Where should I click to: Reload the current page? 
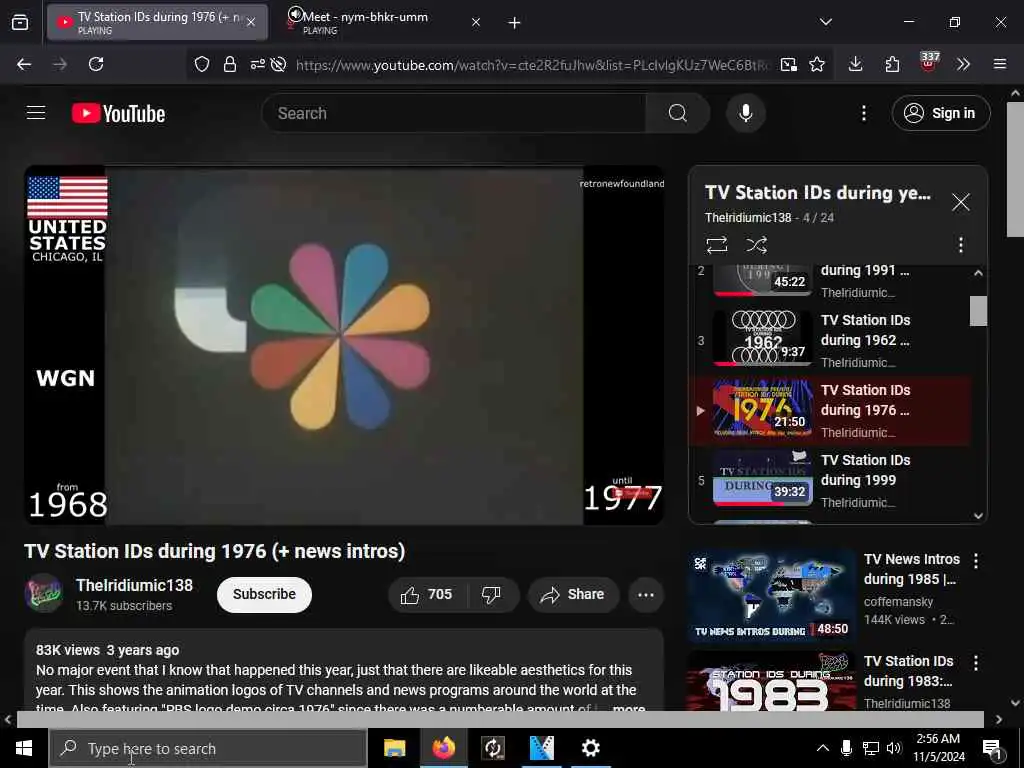(x=96, y=64)
